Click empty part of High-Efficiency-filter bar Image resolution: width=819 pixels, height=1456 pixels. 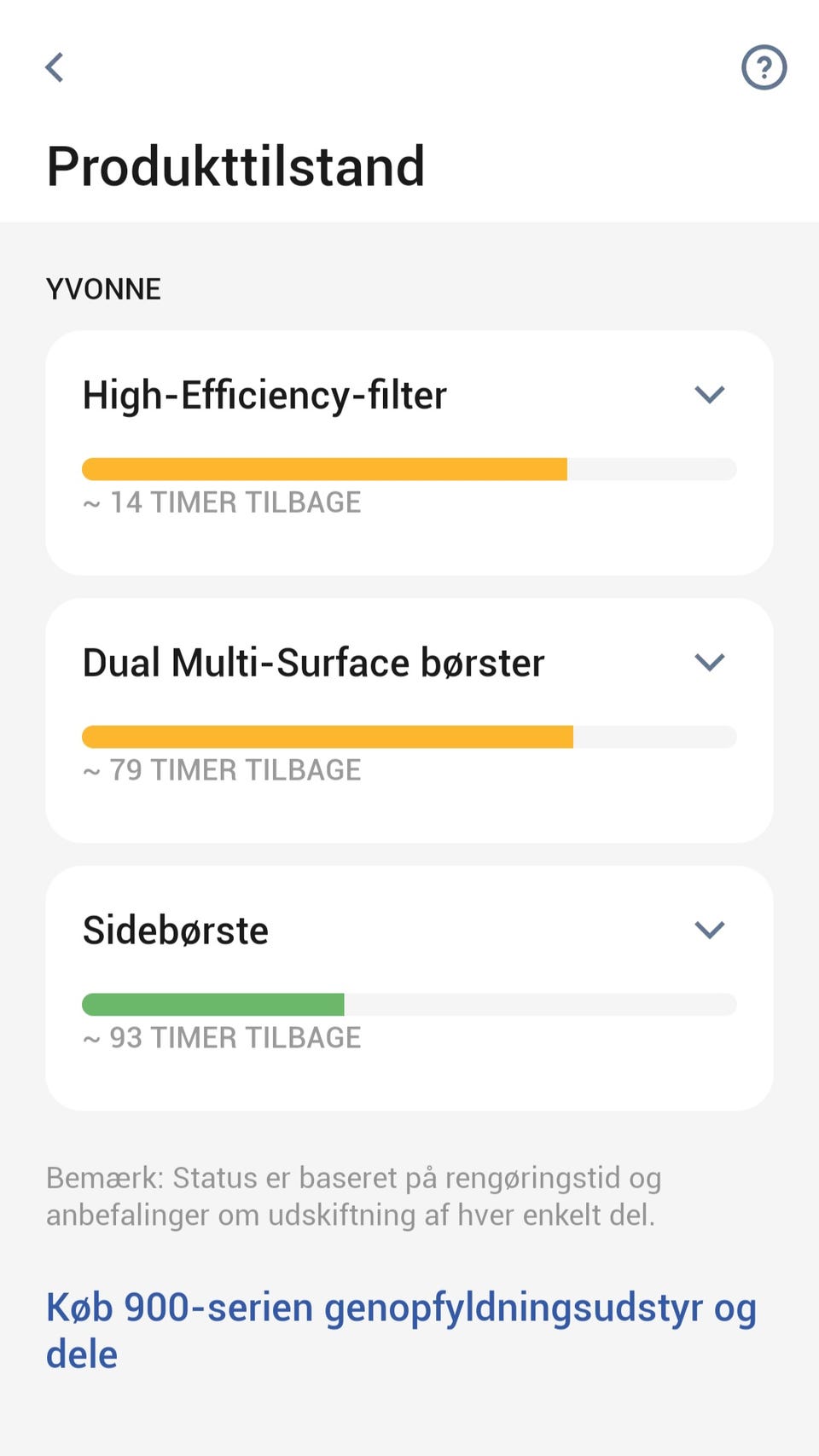(651, 469)
